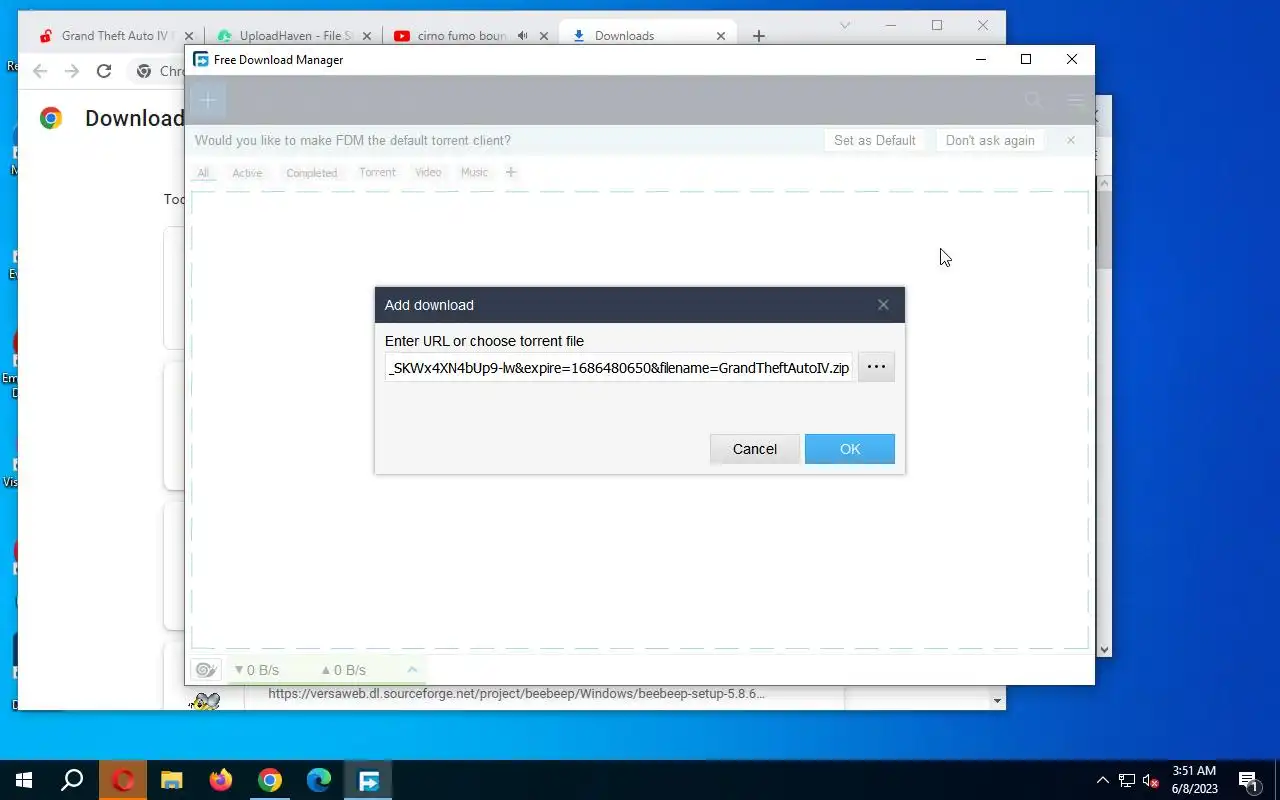Image resolution: width=1280 pixels, height=800 pixels.
Task: Select the Torrent filter tab in FDM
Action: pyautogui.click(x=377, y=173)
